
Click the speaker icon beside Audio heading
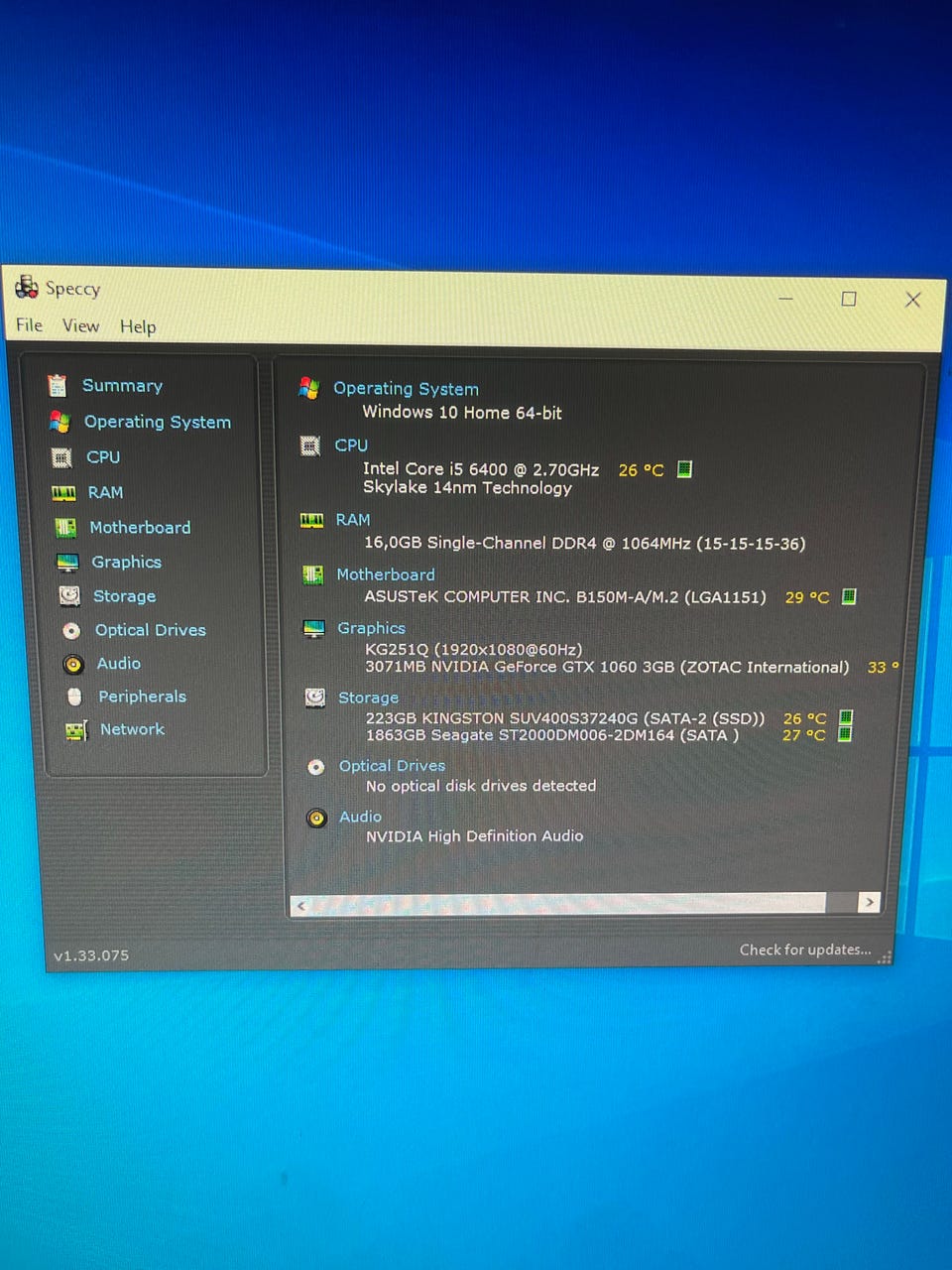pyautogui.click(x=316, y=819)
